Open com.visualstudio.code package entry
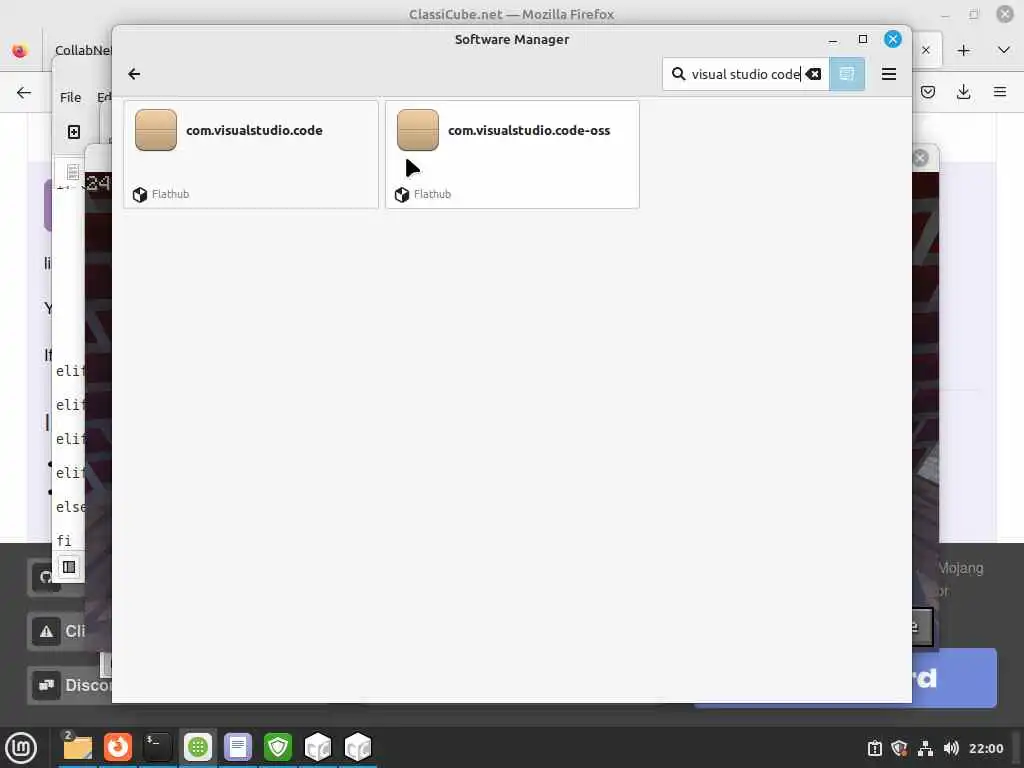This screenshot has width=1024, height=768. point(251,154)
